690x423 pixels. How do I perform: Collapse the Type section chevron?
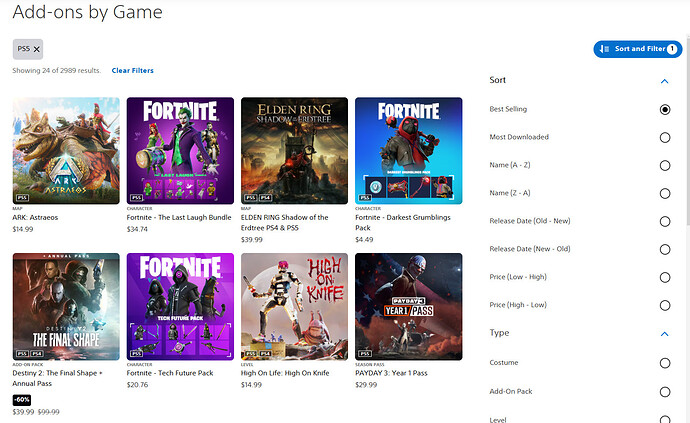pos(664,334)
